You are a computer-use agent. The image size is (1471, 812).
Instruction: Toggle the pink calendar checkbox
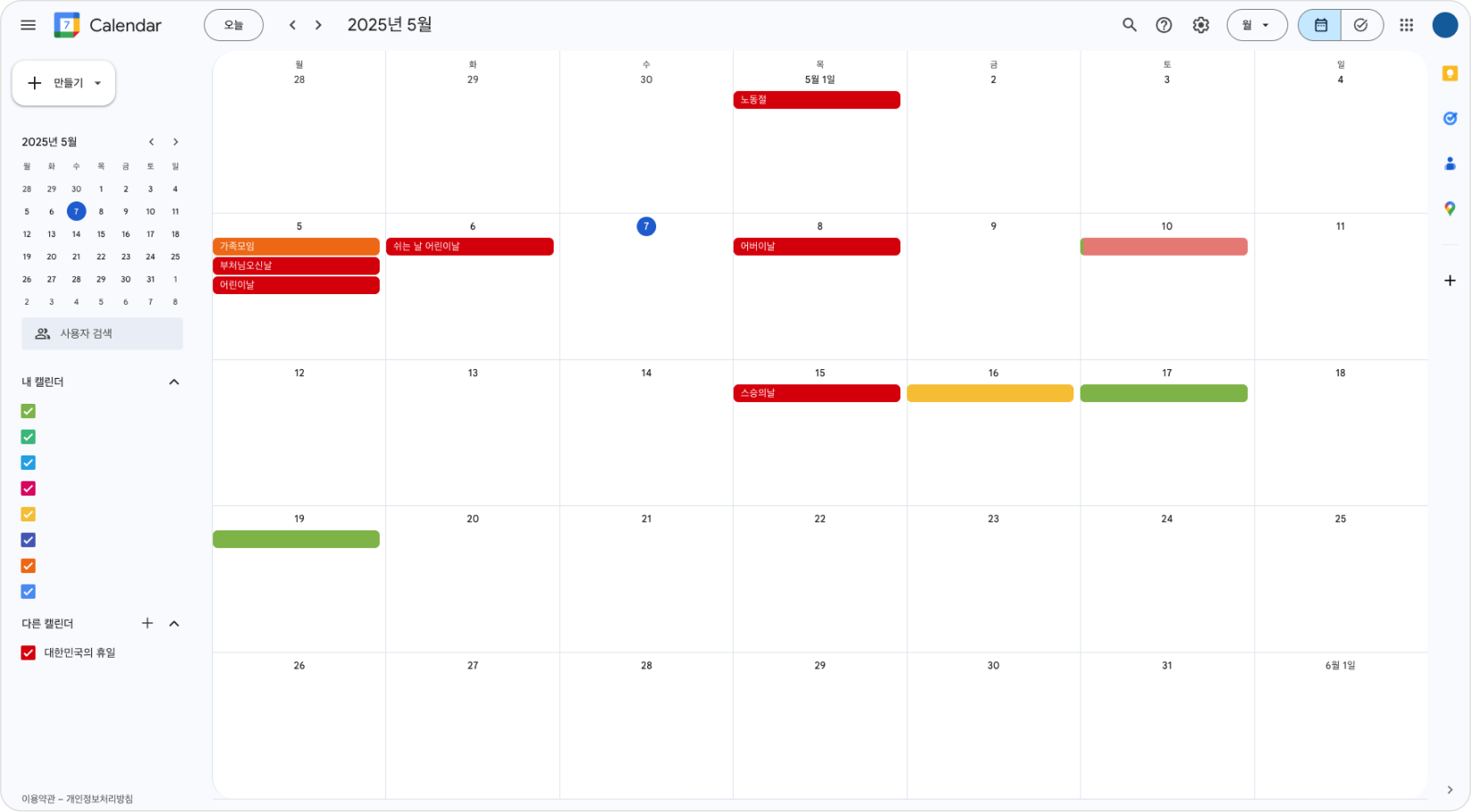(x=29, y=488)
